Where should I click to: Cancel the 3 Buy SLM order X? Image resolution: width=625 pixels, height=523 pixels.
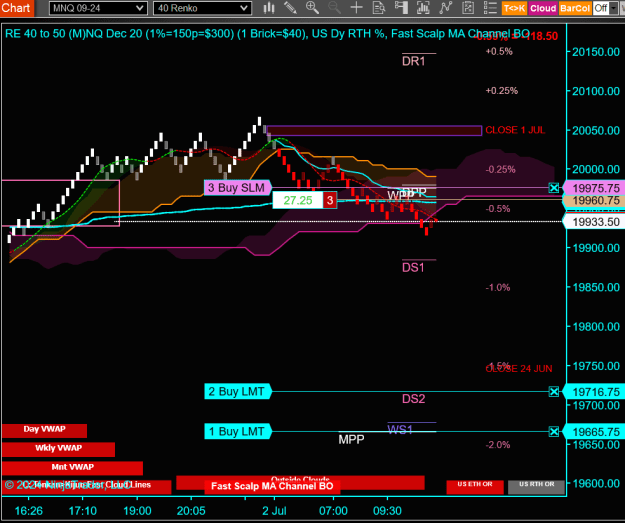(x=554, y=188)
